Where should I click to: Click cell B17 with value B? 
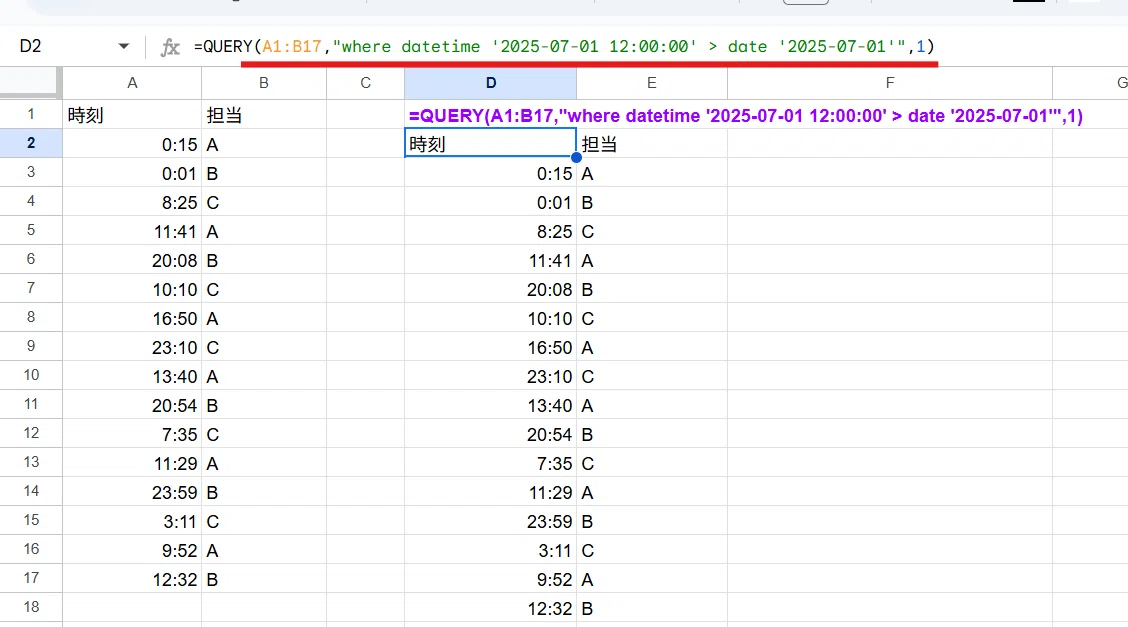[x=264, y=579]
